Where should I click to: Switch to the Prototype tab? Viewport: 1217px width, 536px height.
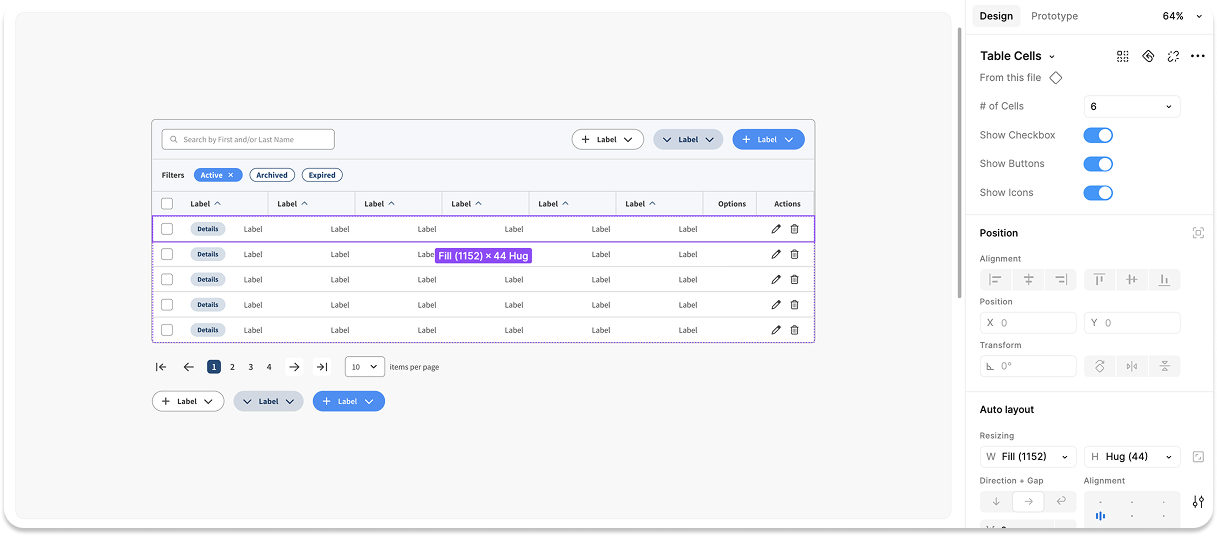(1054, 16)
